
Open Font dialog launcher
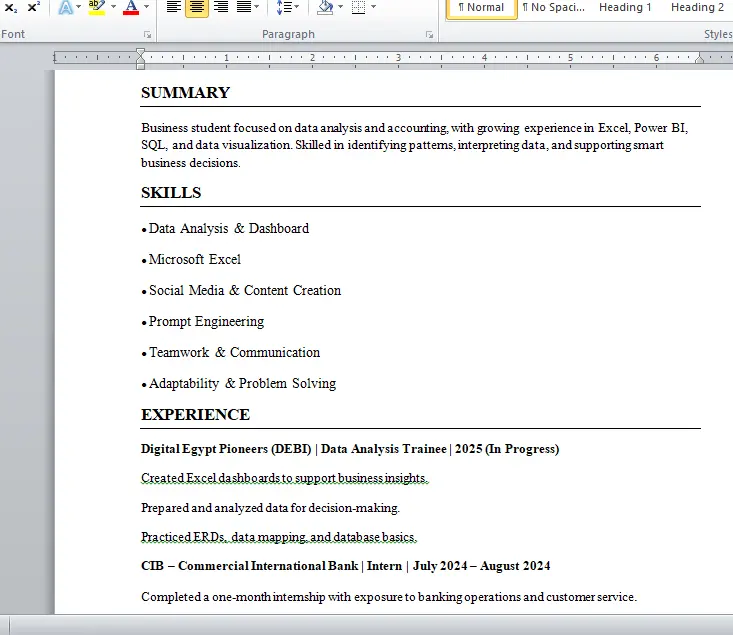tap(148, 35)
